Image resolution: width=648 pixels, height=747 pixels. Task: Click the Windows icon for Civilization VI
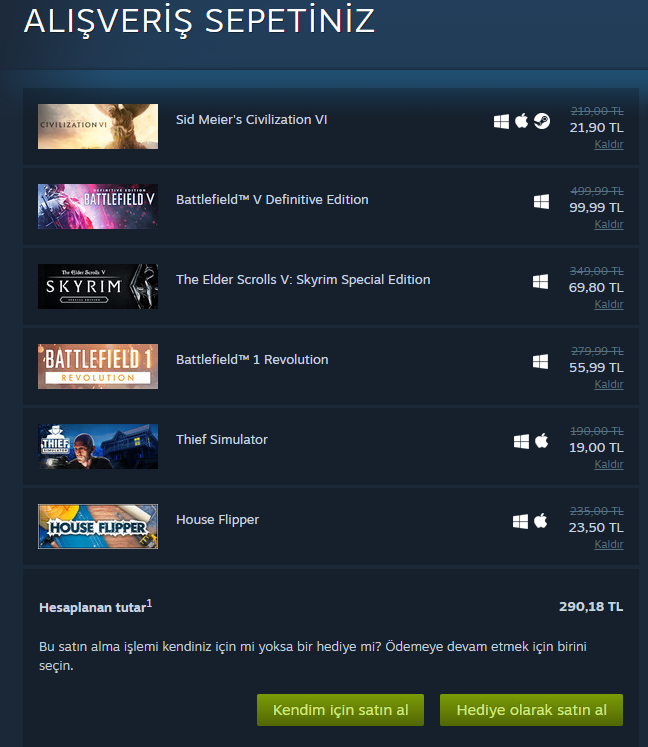click(501, 121)
